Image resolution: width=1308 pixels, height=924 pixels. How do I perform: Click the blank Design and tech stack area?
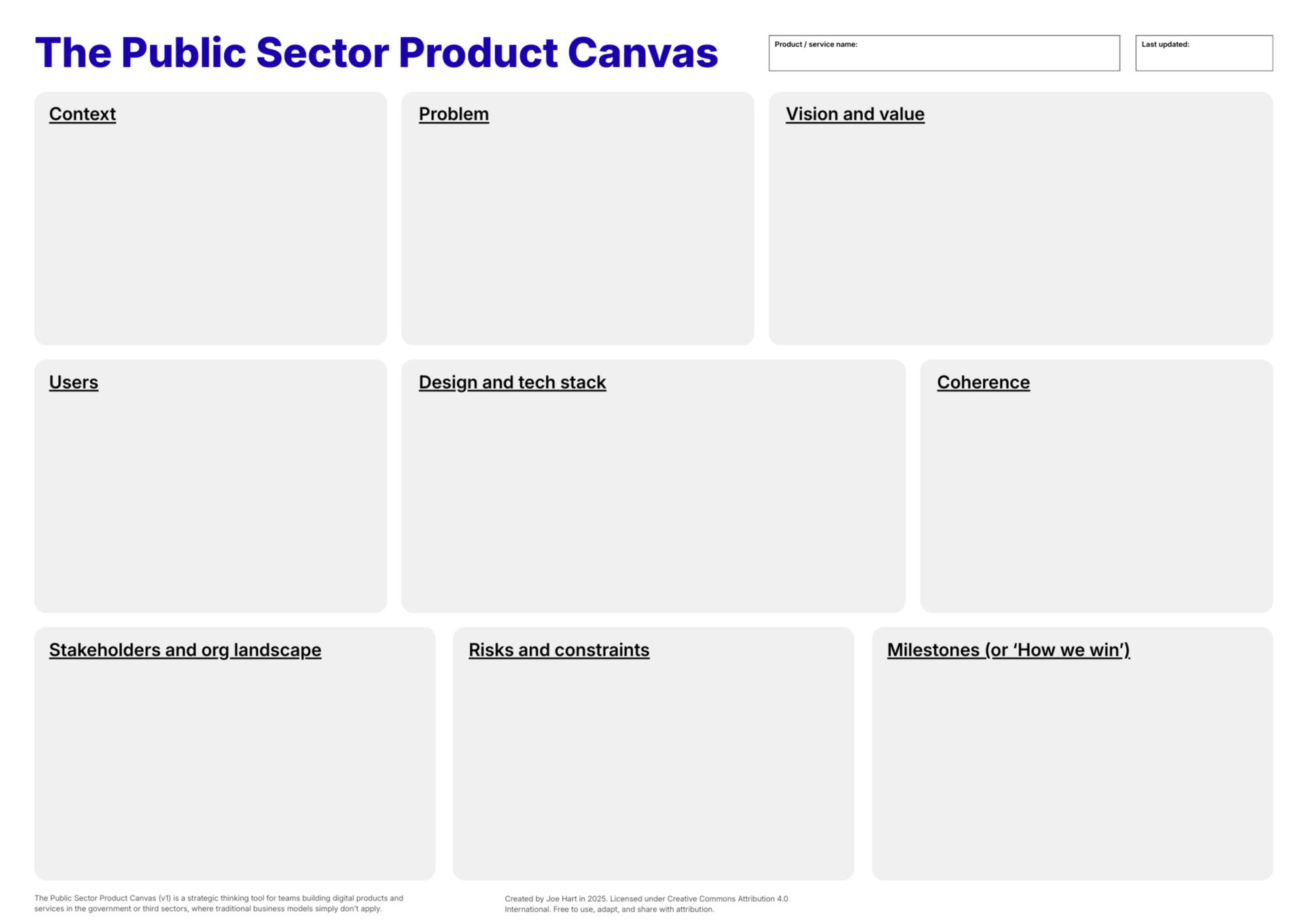click(653, 504)
